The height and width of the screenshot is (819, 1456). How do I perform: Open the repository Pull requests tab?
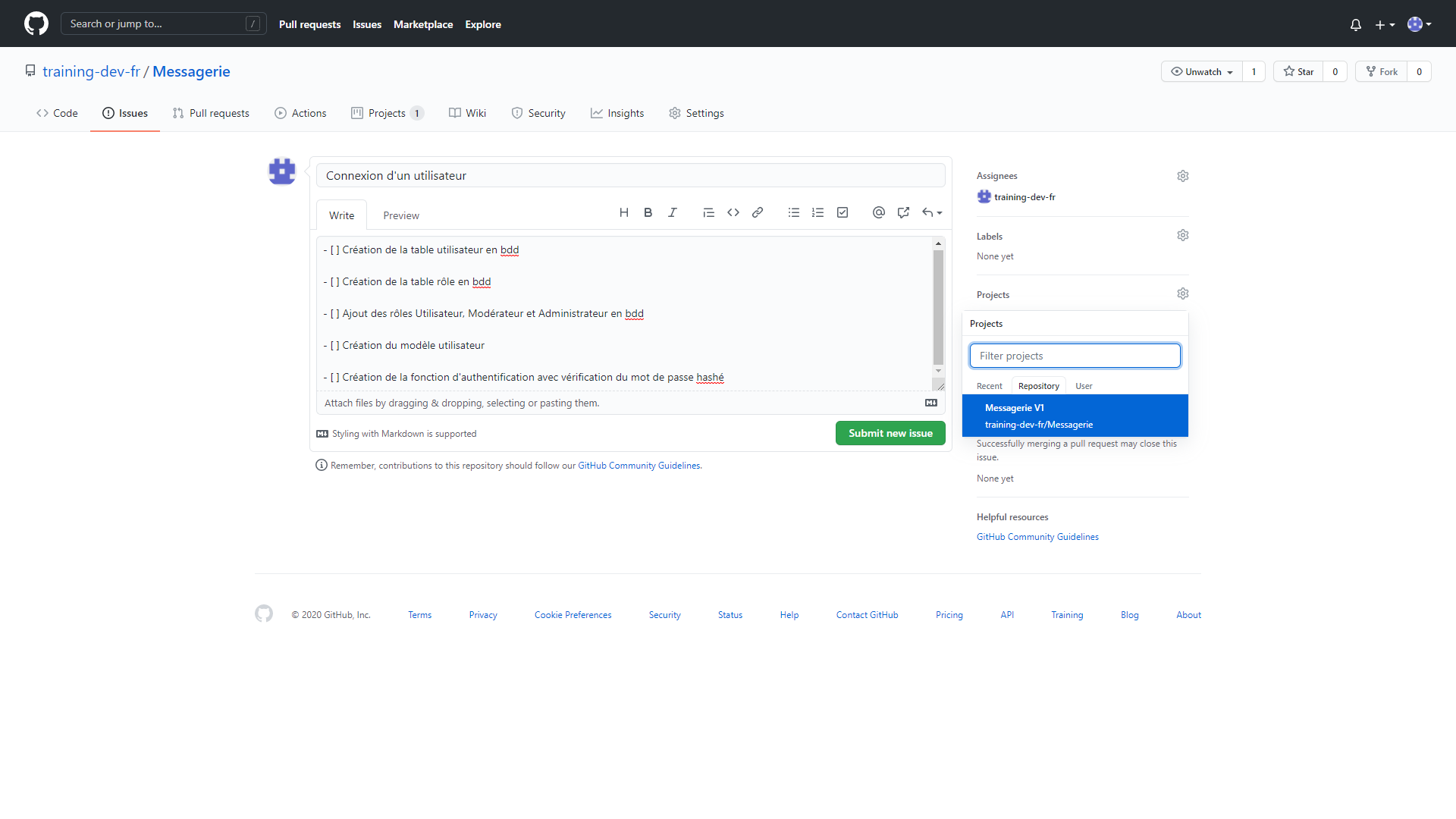[211, 113]
